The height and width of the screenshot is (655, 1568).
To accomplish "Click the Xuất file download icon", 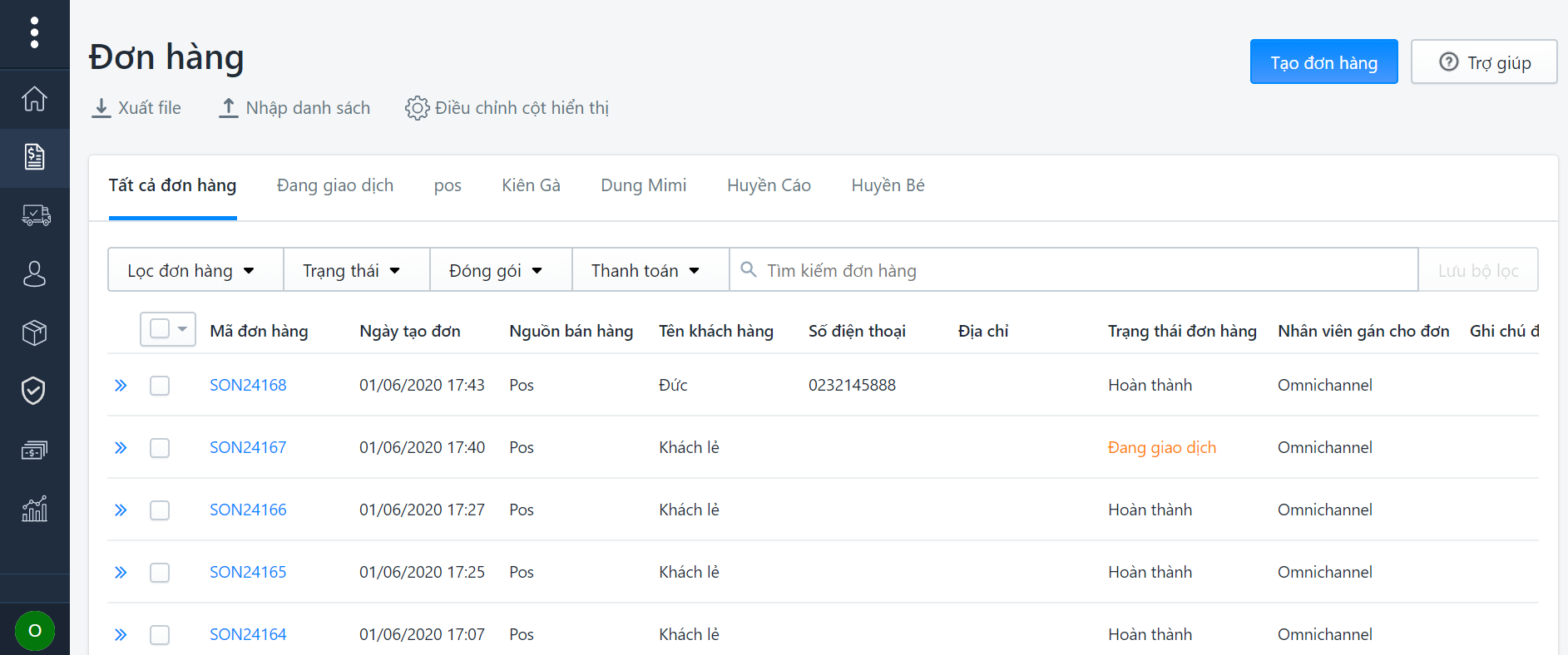I will [101, 108].
